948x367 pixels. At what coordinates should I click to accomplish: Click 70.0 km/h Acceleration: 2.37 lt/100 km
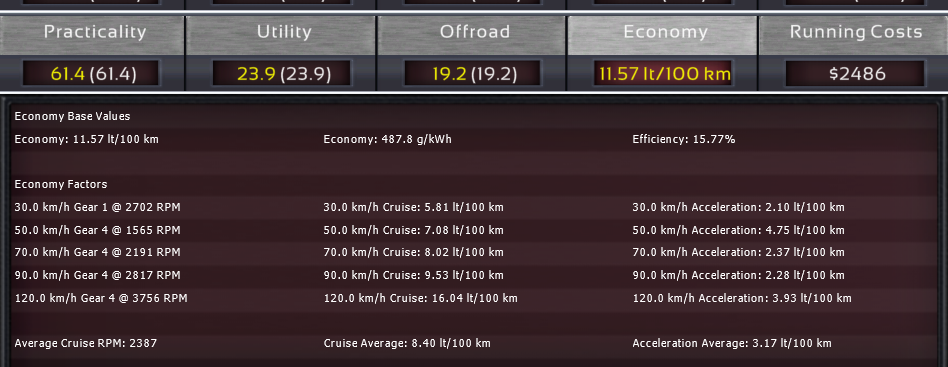(x=738, y=252)
